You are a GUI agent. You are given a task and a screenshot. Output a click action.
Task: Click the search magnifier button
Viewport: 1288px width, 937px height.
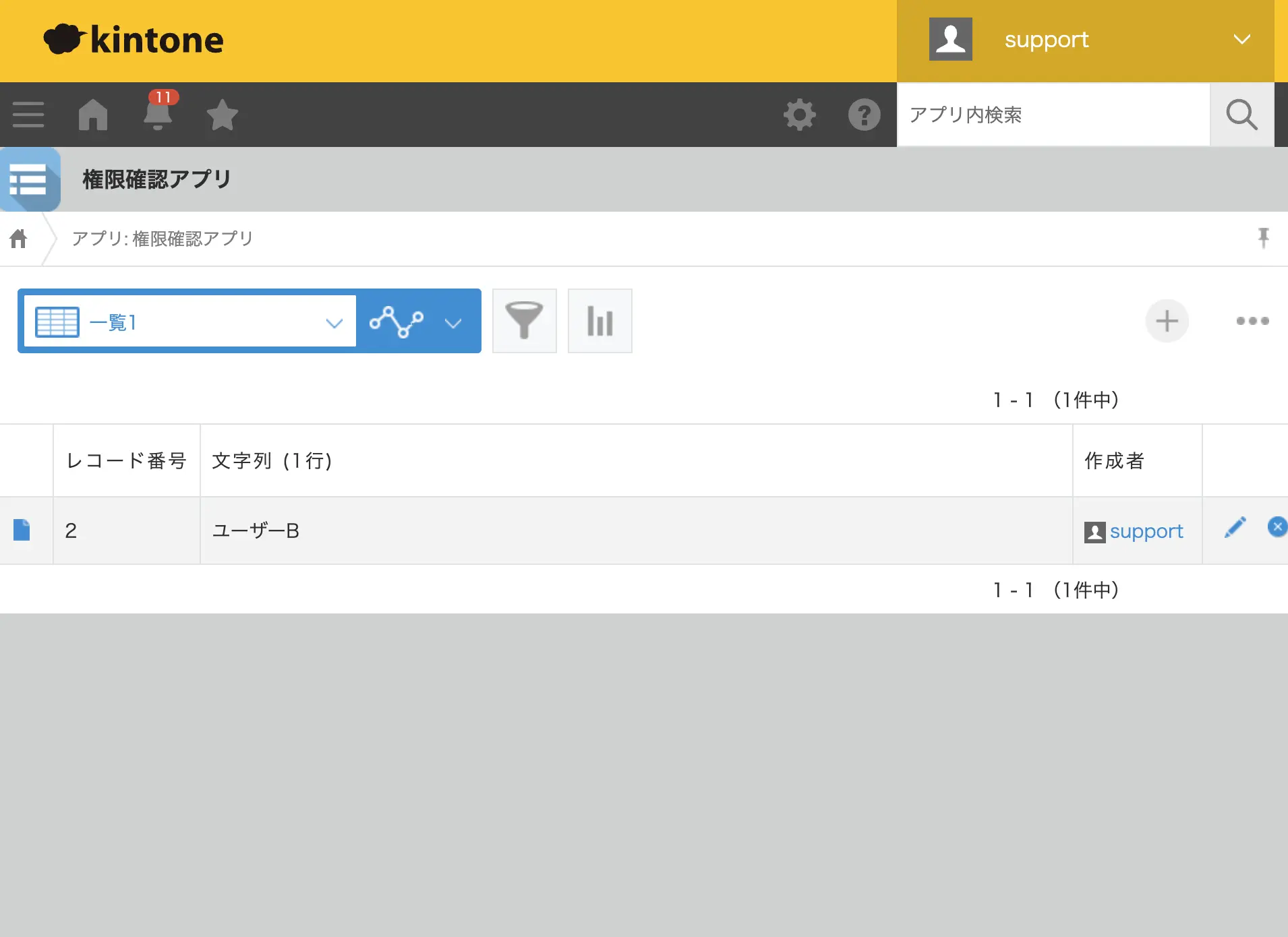pyautogui.click(x=1242, y=115)
